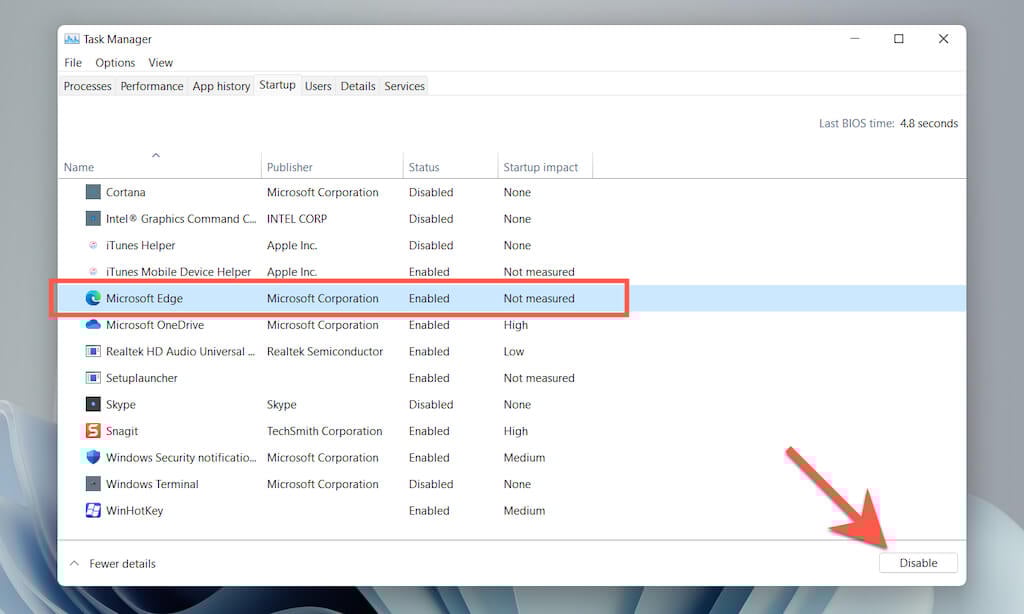This screenshot has width=1024, height=614.
Task: Select the Microsoft OneDrive entry
Action: click(155, 325)
